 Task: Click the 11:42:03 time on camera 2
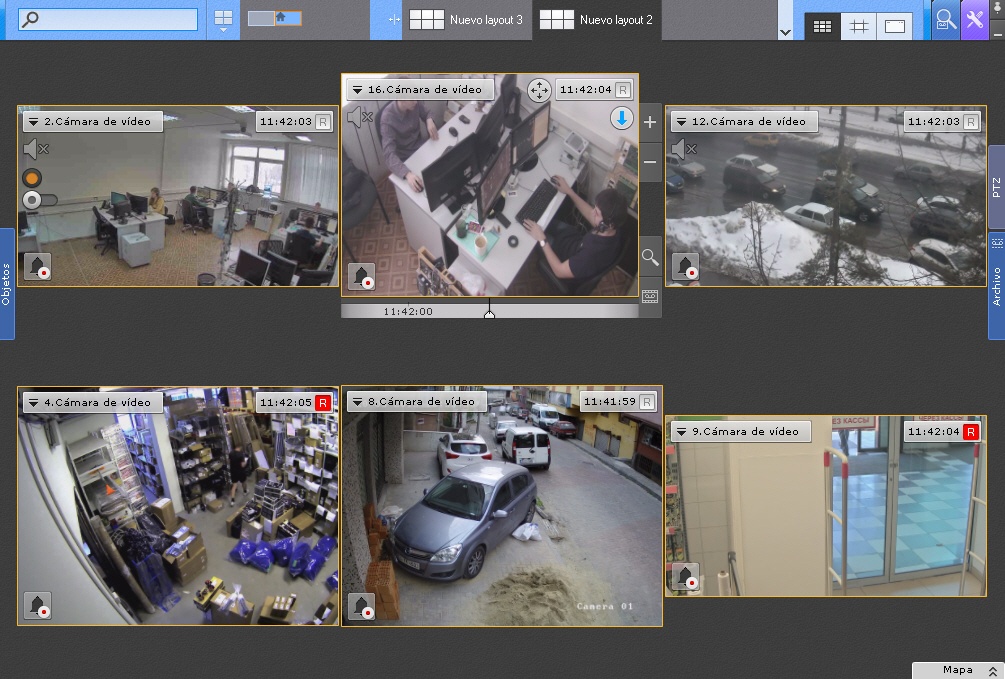pos(286,122)
